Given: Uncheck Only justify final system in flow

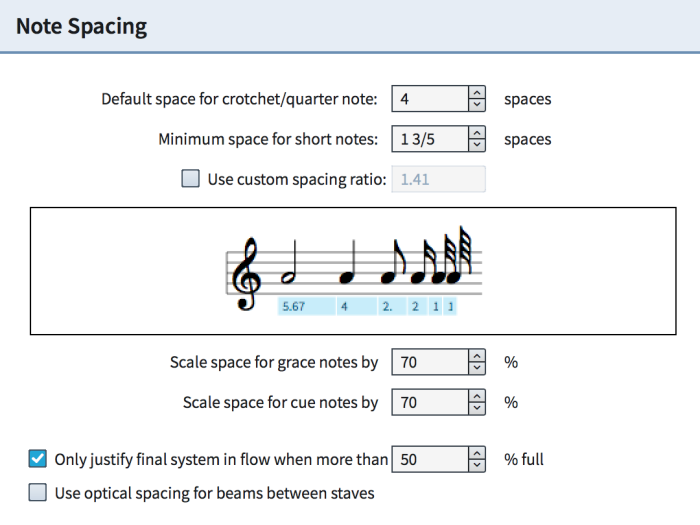Looking at the screenshot, I should [x=38, y=458].
